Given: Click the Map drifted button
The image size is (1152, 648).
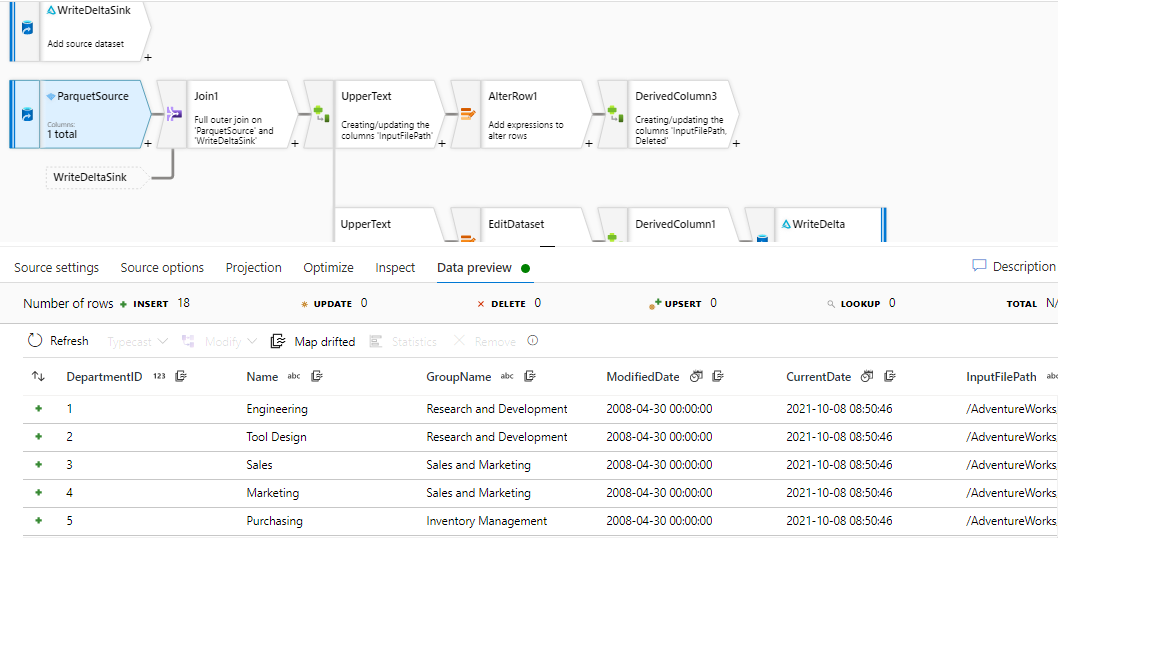Looking at the screenshot, I should click(313, 342).
